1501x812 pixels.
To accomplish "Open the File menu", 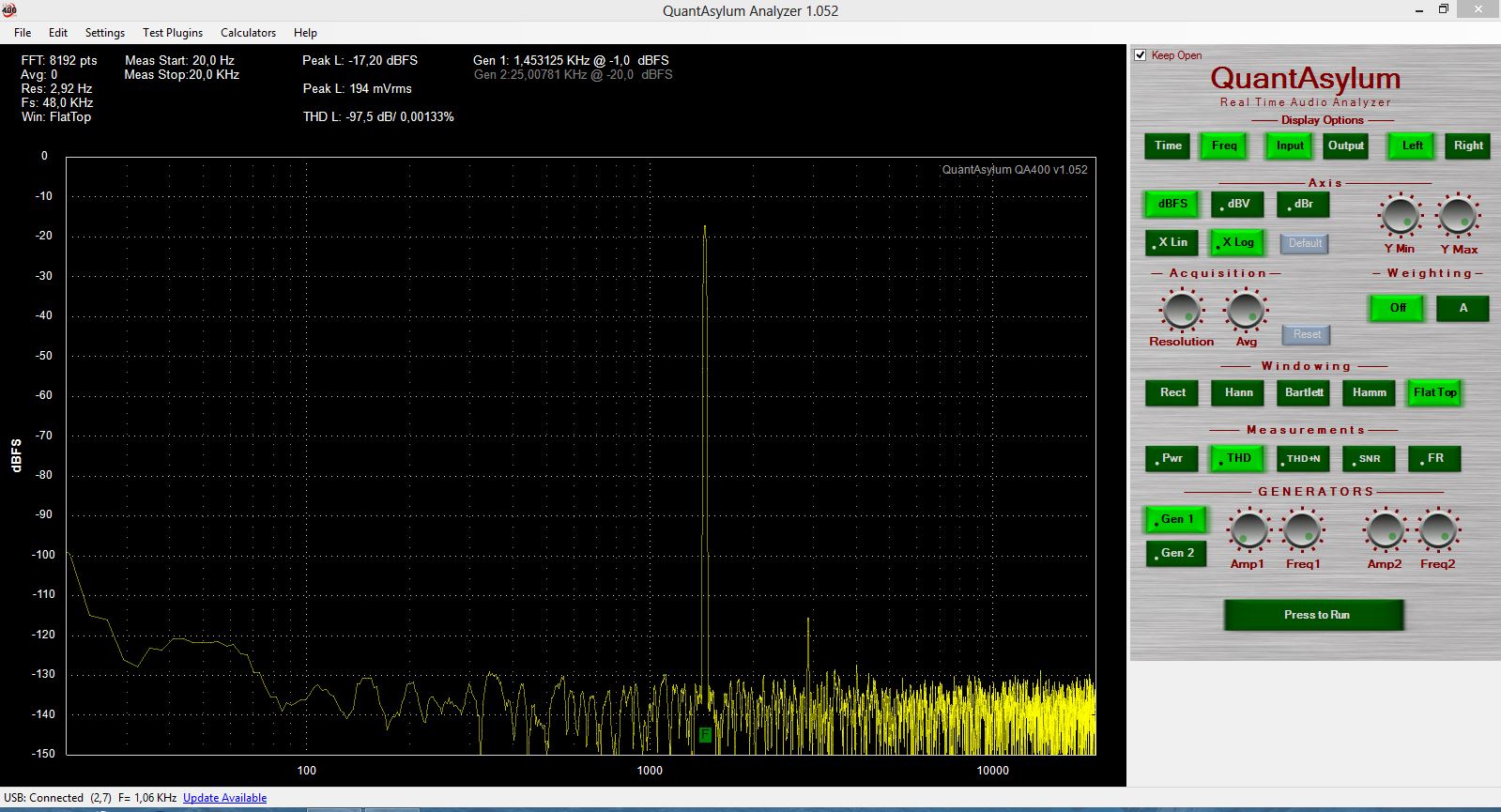I will (x=23, y=32).
